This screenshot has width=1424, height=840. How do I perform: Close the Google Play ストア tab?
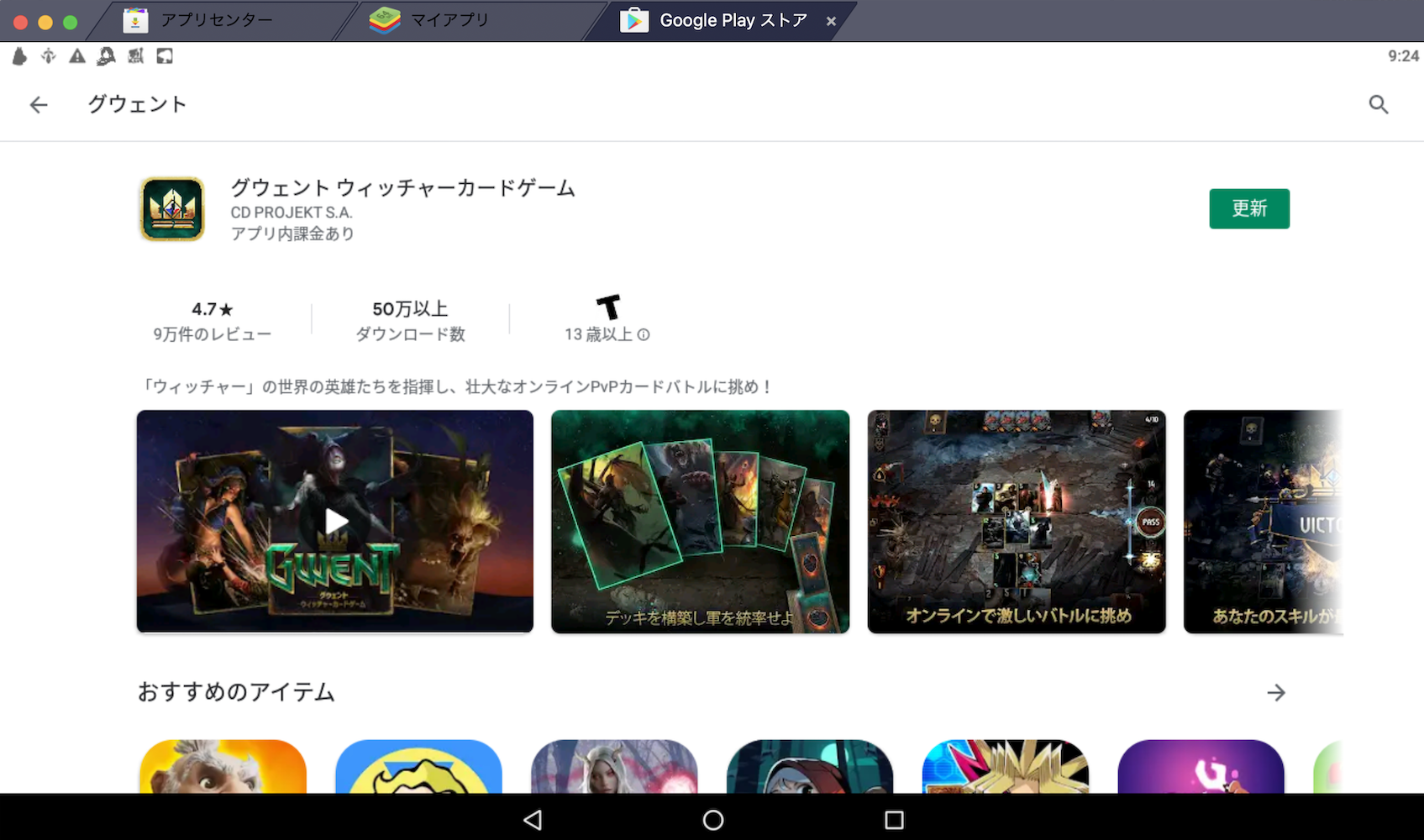tap(831, 21)
